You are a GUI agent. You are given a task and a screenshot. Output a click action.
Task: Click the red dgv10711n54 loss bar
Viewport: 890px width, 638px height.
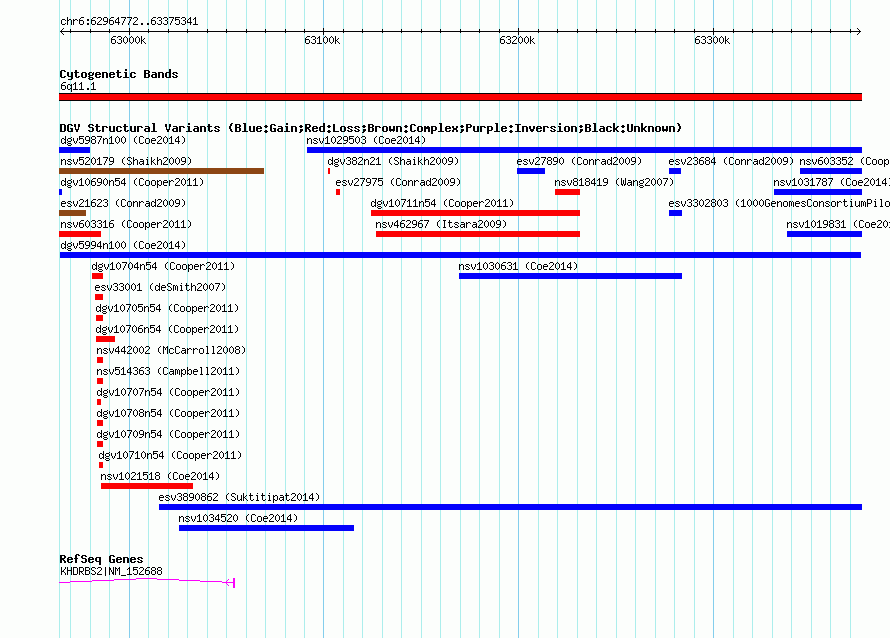pyautogui.click(x=475, y=213)
